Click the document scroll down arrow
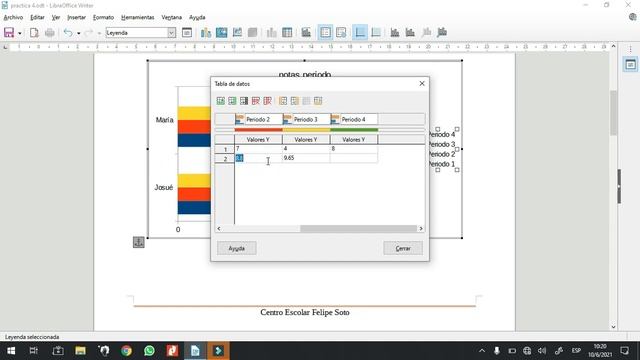The width and height of the screenshot is (640, 360). coord(613,327)
